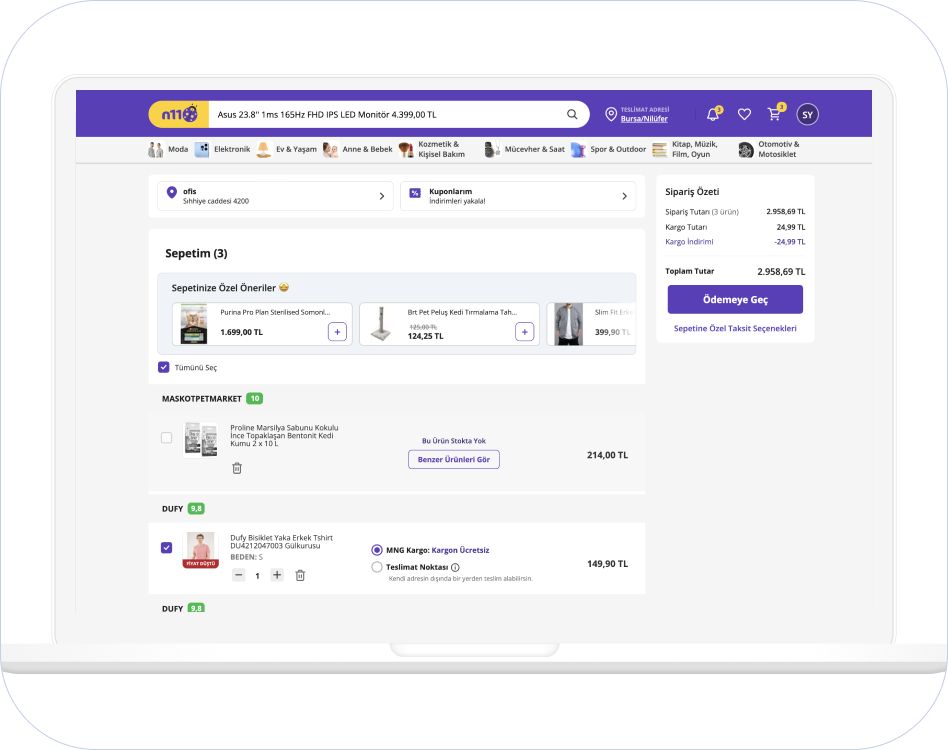Click the Ev & Yaşam lamp icon
This screenshot has width=948, height=750.
264,149
